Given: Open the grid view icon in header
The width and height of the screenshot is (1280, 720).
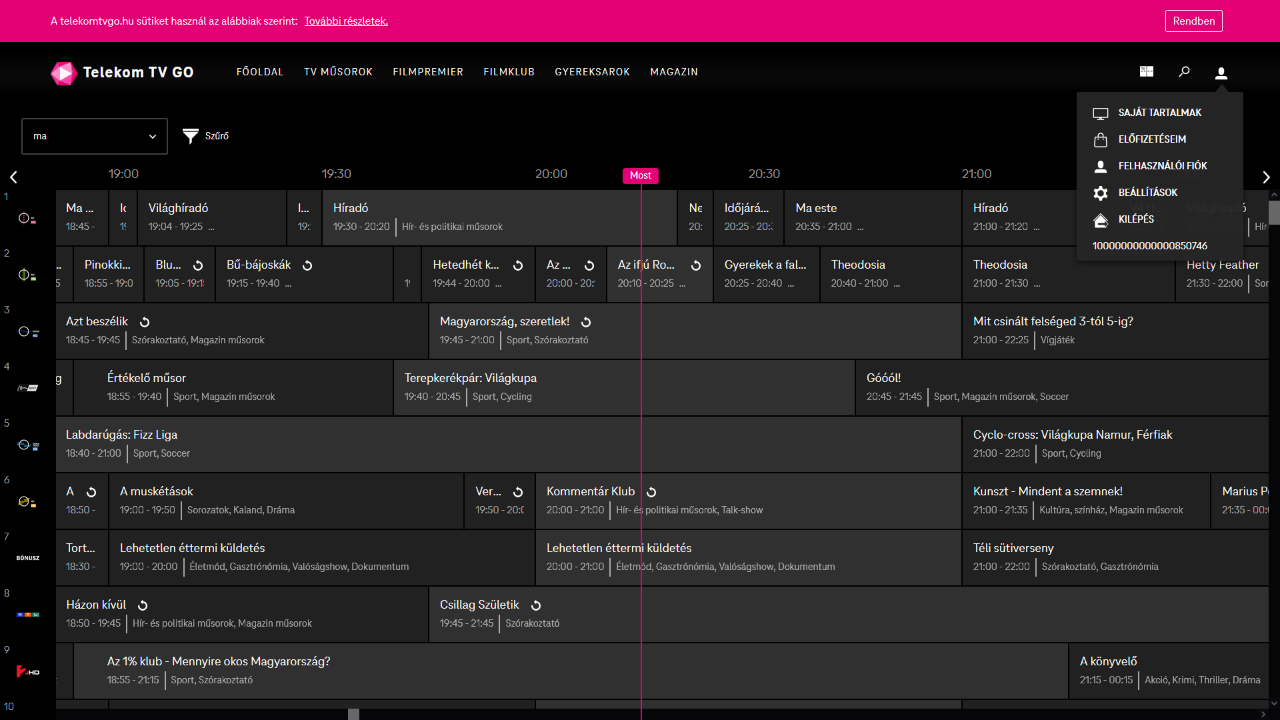Looking at the screenshot, I should tap(1147, 72).
